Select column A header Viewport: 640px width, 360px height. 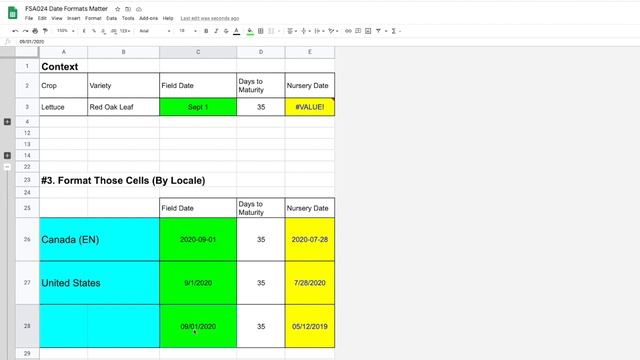click(x=63, y=52)
